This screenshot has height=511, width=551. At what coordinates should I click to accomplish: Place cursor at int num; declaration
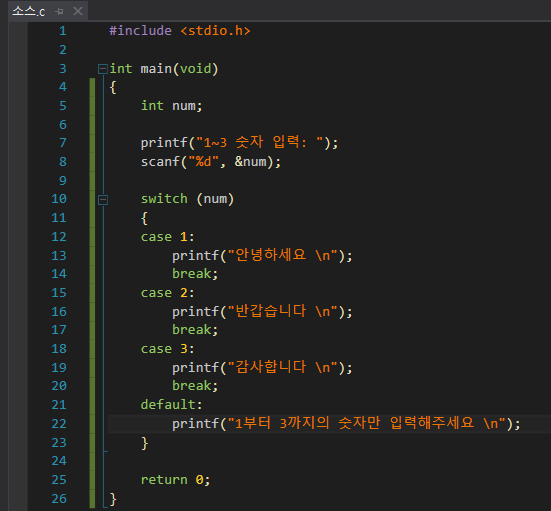point(171,106)
